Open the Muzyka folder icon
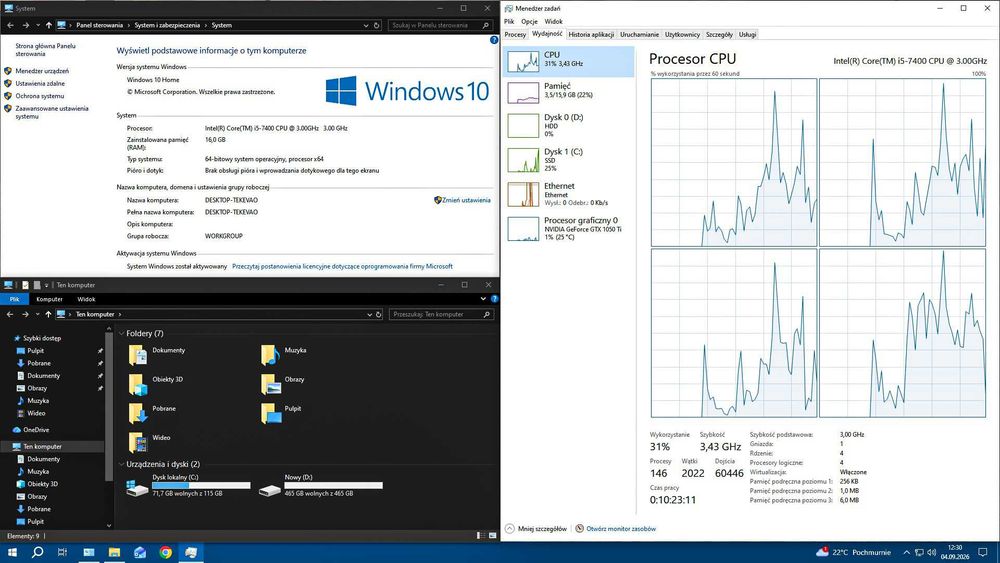Image resolution: width=1000 pixels, height=563 pixels. 270,355
